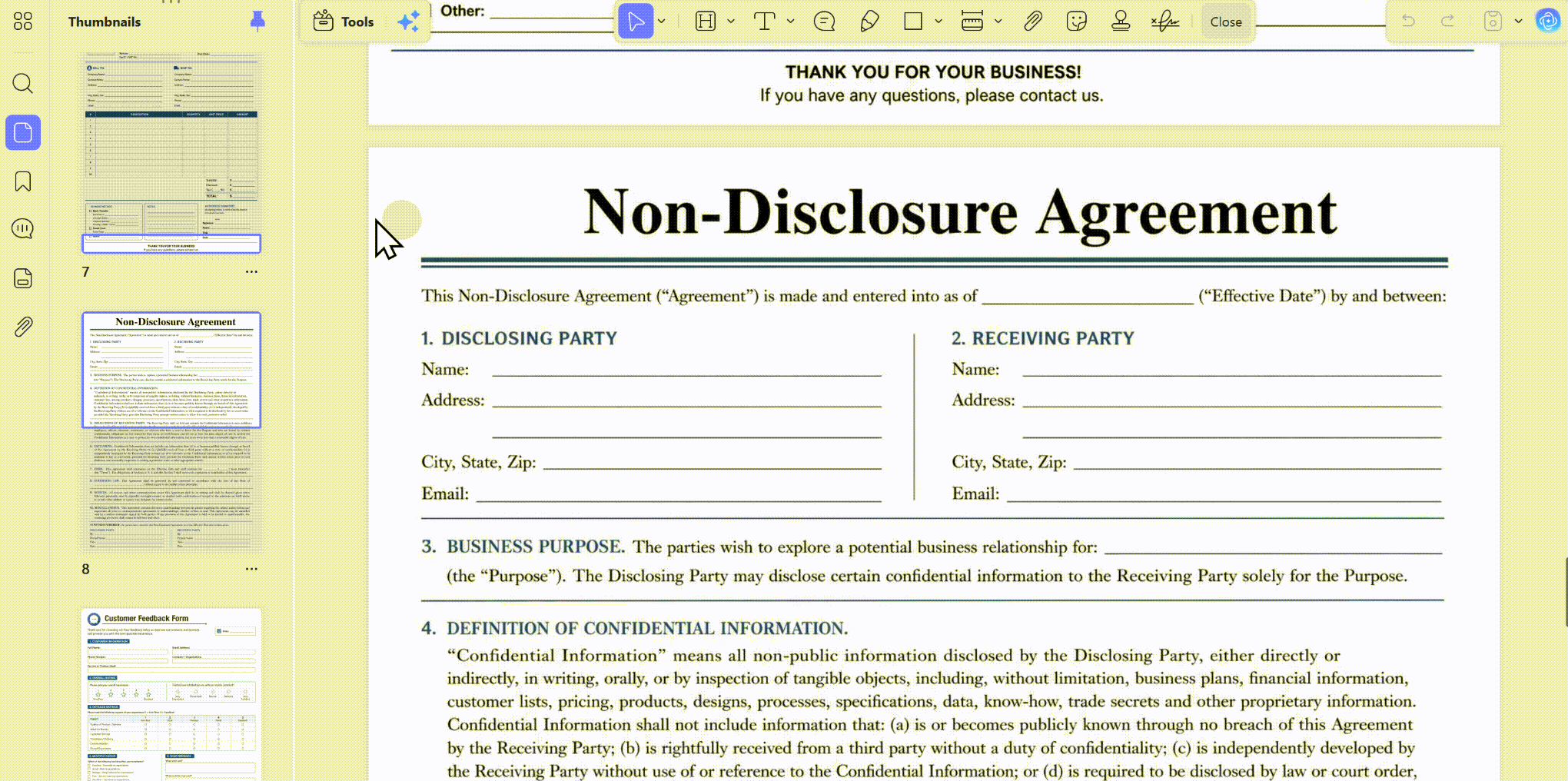Select the measure ruler tool

[x=972, y=22]
